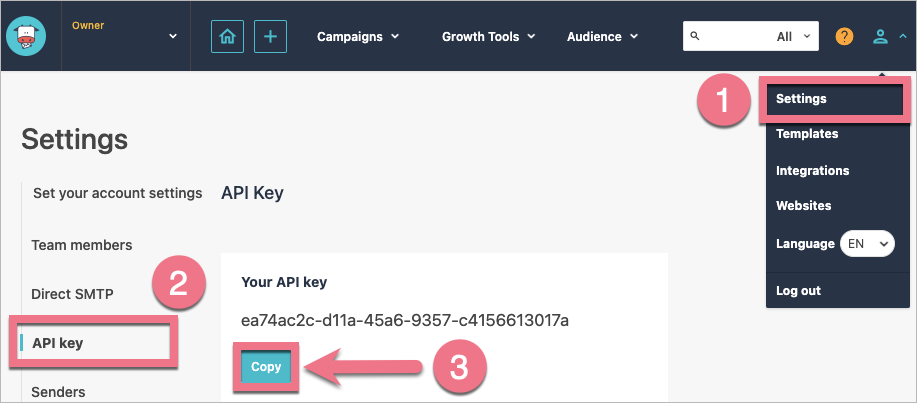
Task: Copy the API key
Action: tap(266, 367)
